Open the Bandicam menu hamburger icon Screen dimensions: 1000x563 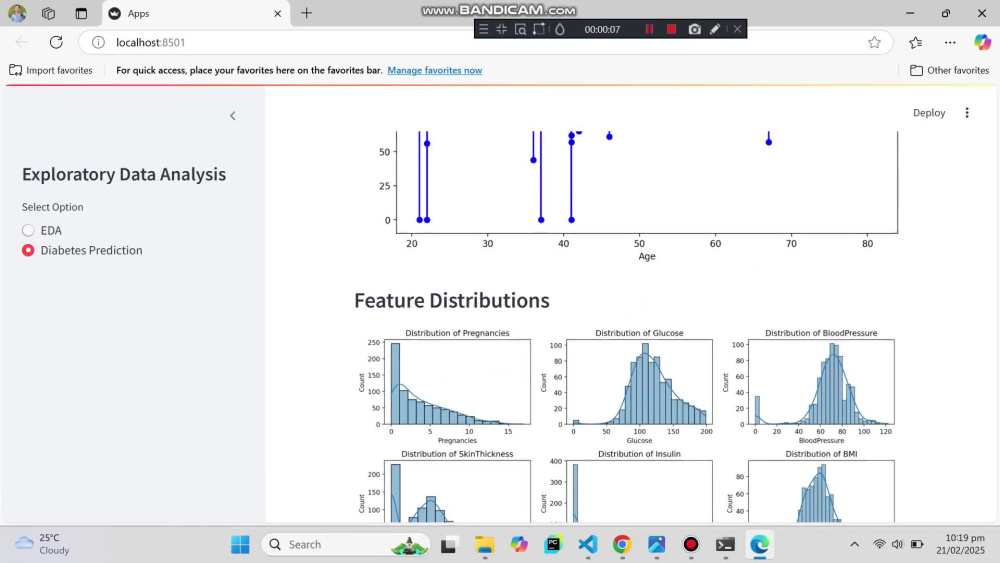pos(483,29)
